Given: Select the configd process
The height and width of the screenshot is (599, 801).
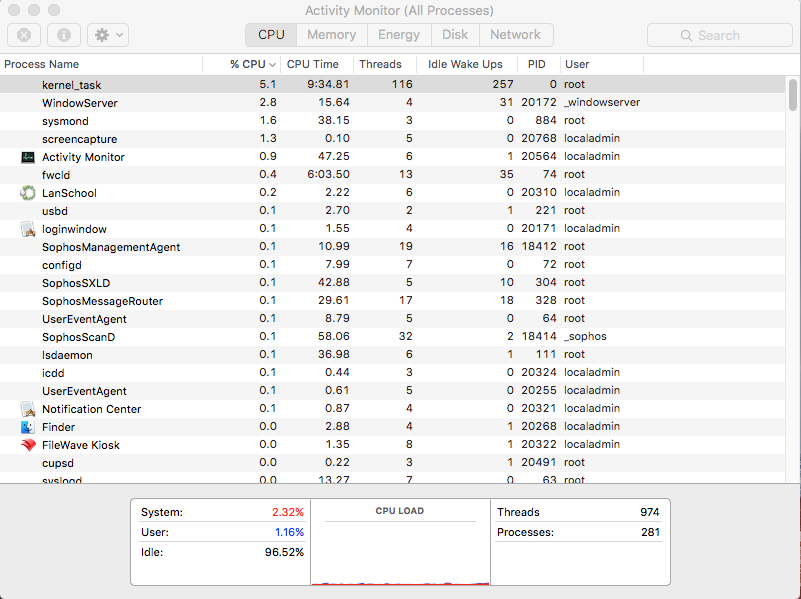Looking at the screenshot, I should coord(392,265).
